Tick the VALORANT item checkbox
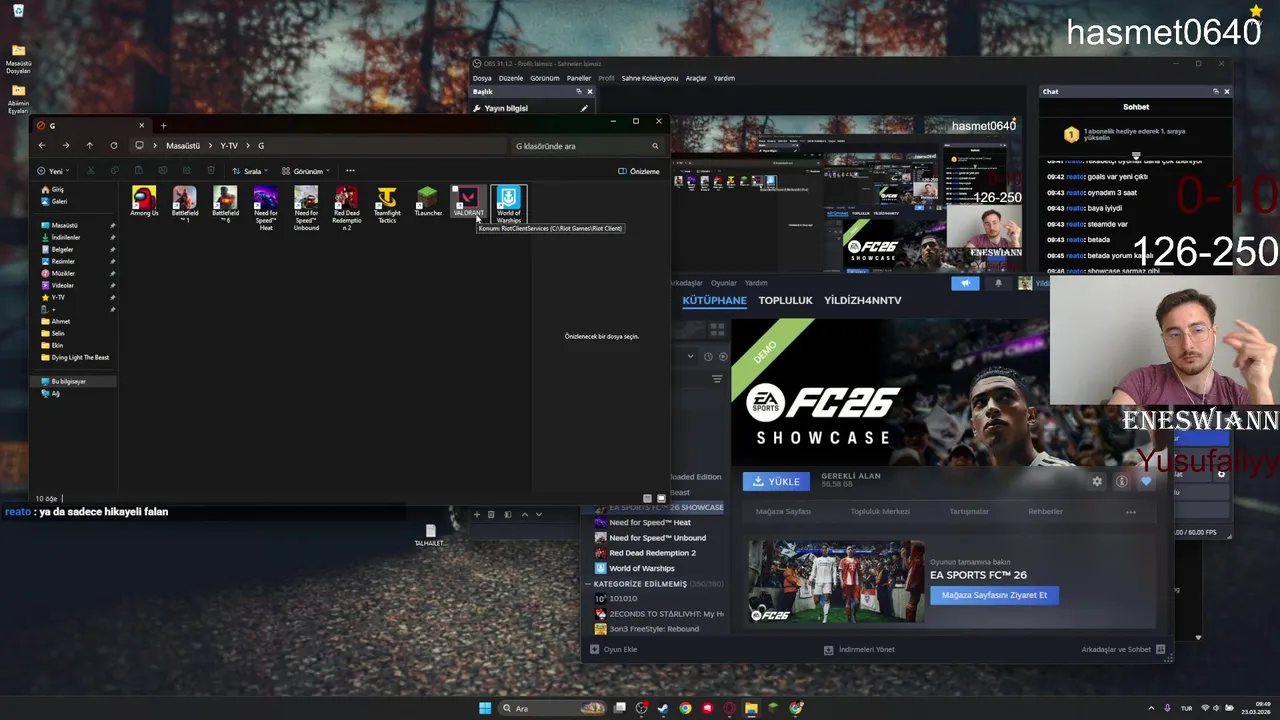This screenshot has width=1280, height=720. click(455, 190)
